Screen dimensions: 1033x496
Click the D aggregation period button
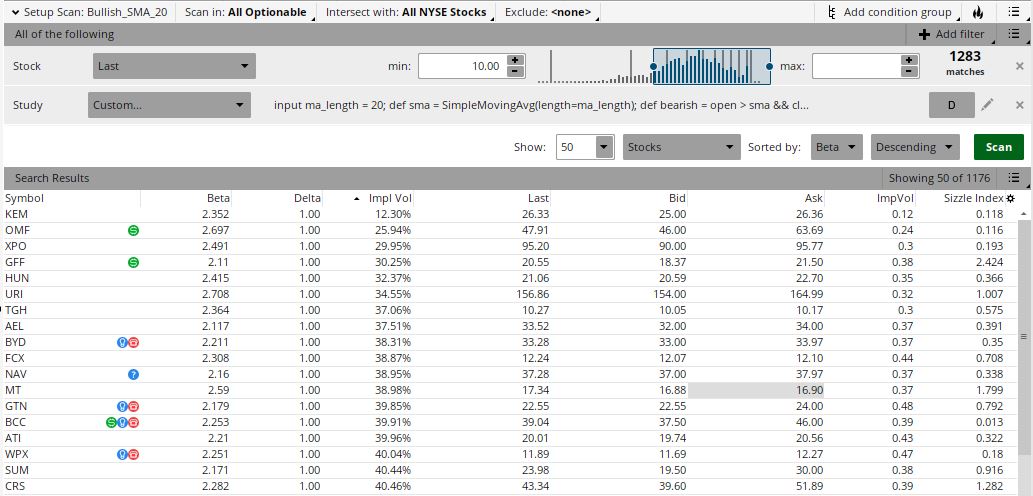click(951, 105)
